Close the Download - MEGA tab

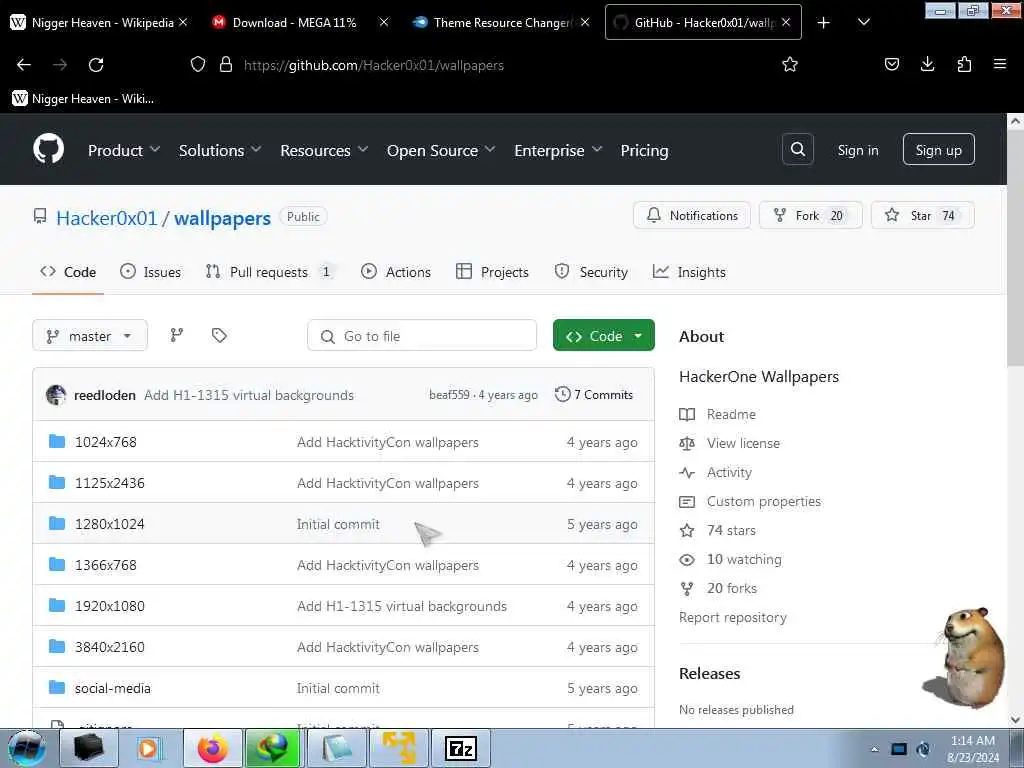pos(384,22)
